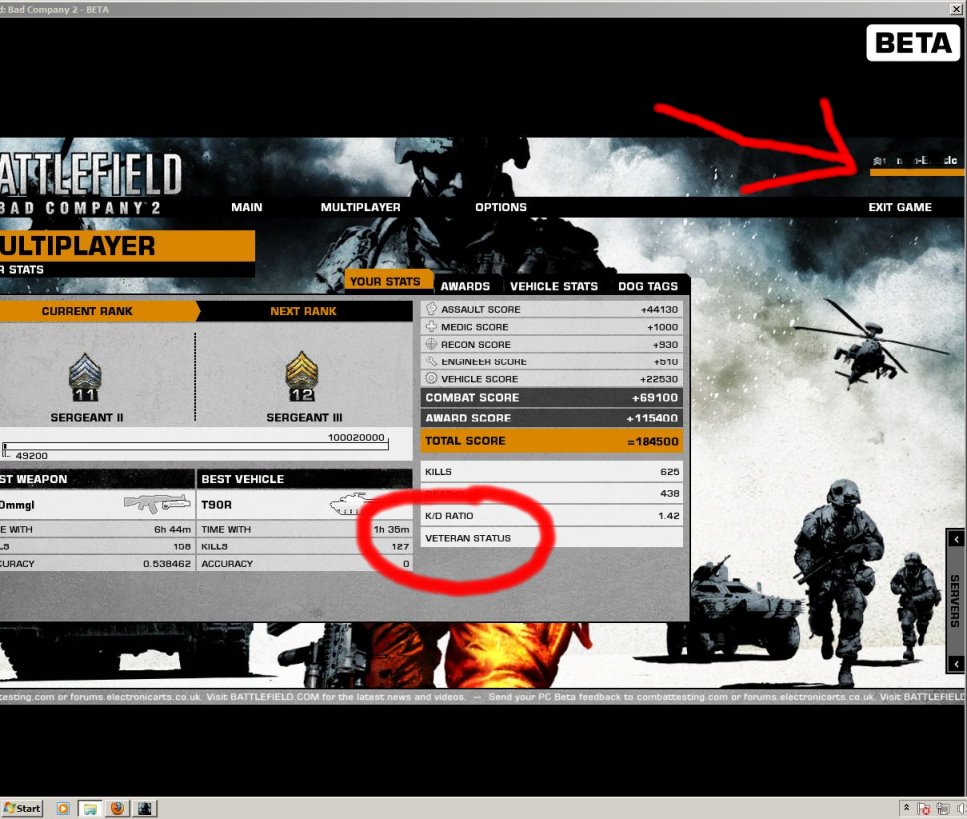
Task: Open the MAIN menu
Action: (x=247, y=207)
